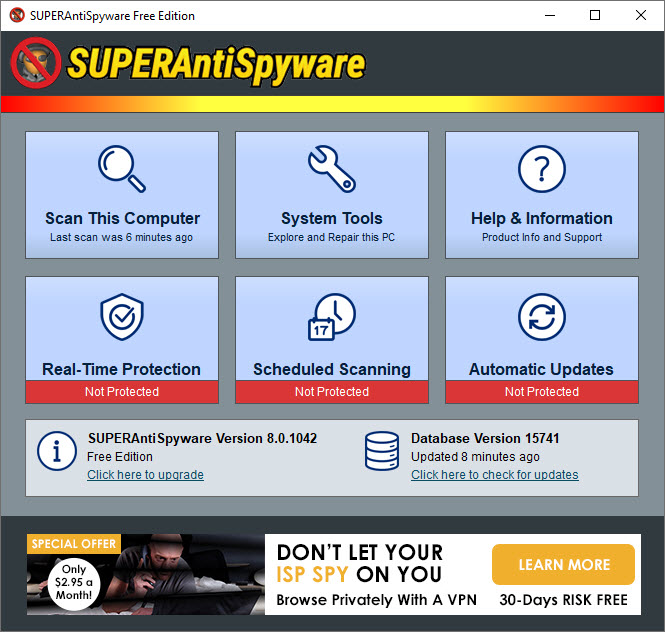Click the question mark Help icon
Viewport: 665px width, 632px height.
point(542,169)
